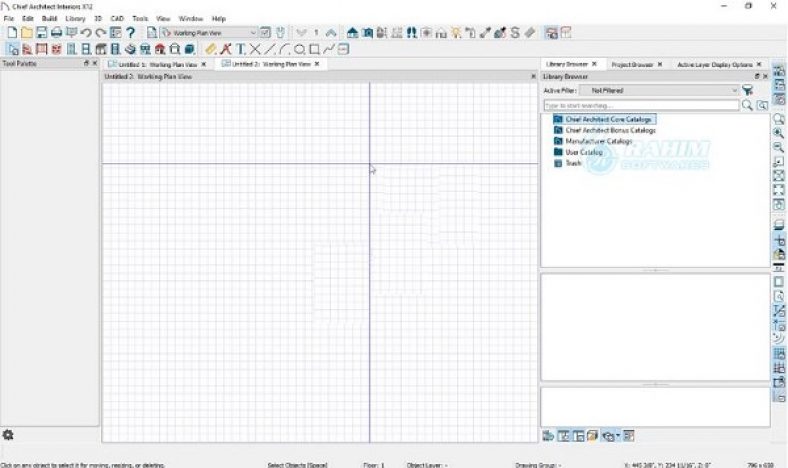788x468 pixels.
Task: Open the CAD menu
Action: click(117, 19)
